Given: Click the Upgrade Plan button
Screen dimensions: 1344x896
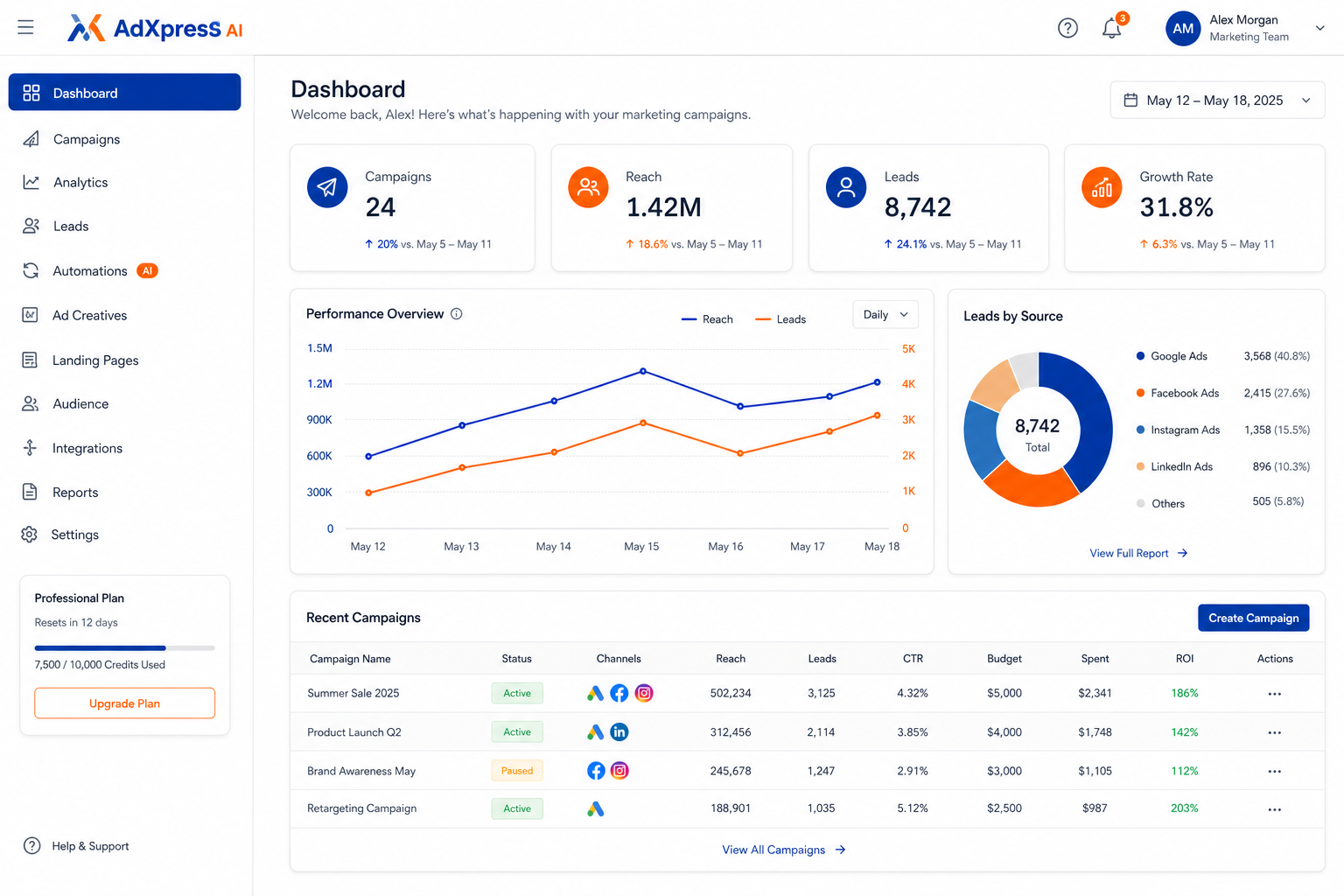Looking at the screenshot, I should (x=124, y=703).
